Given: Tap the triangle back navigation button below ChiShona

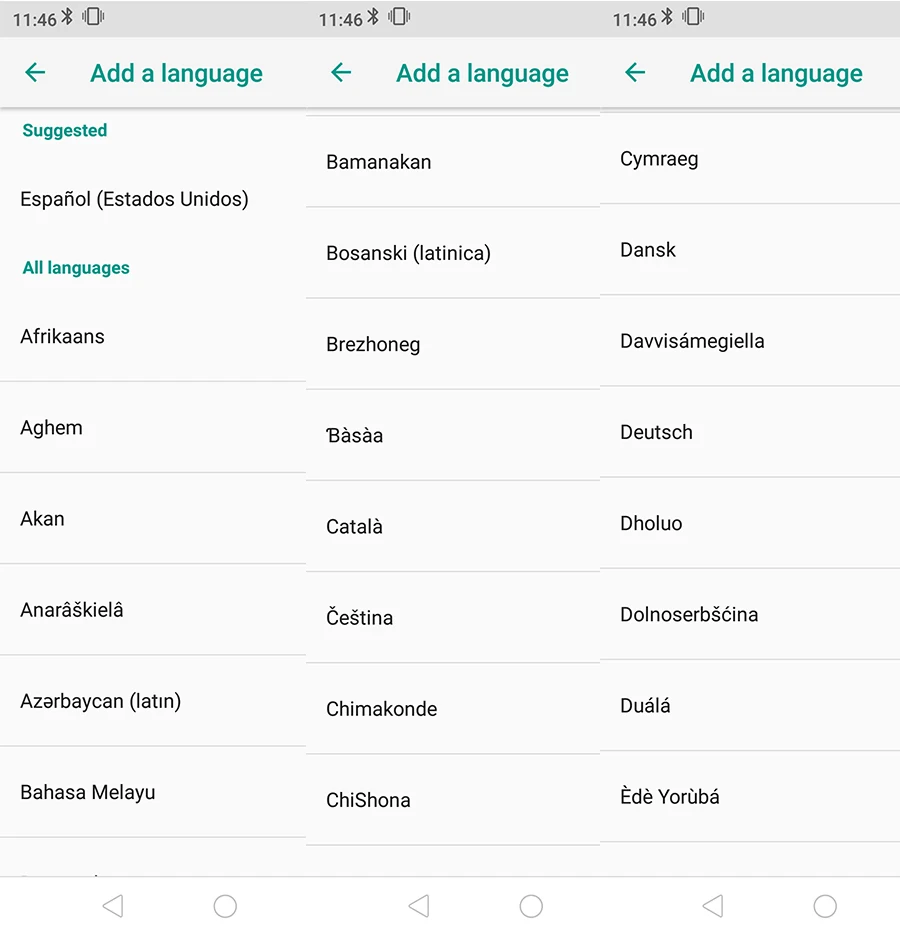Looking at the screenshot, I should point(419,906).
